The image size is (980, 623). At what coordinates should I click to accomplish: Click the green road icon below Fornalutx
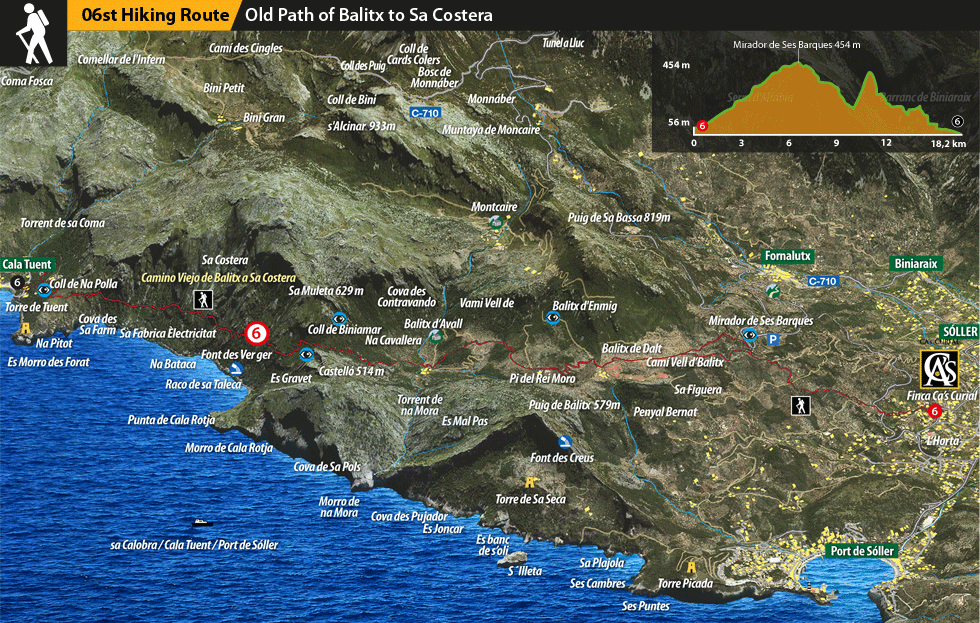[773, 290]
